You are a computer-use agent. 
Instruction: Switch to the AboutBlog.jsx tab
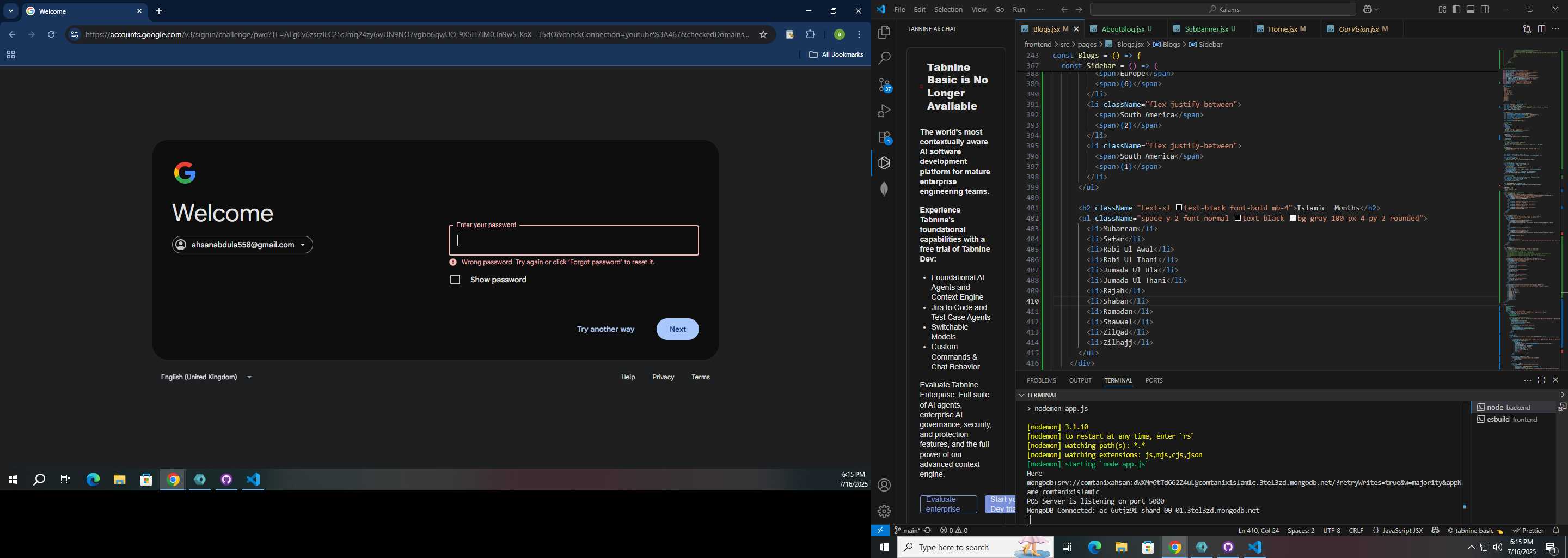coord(1125,29)
